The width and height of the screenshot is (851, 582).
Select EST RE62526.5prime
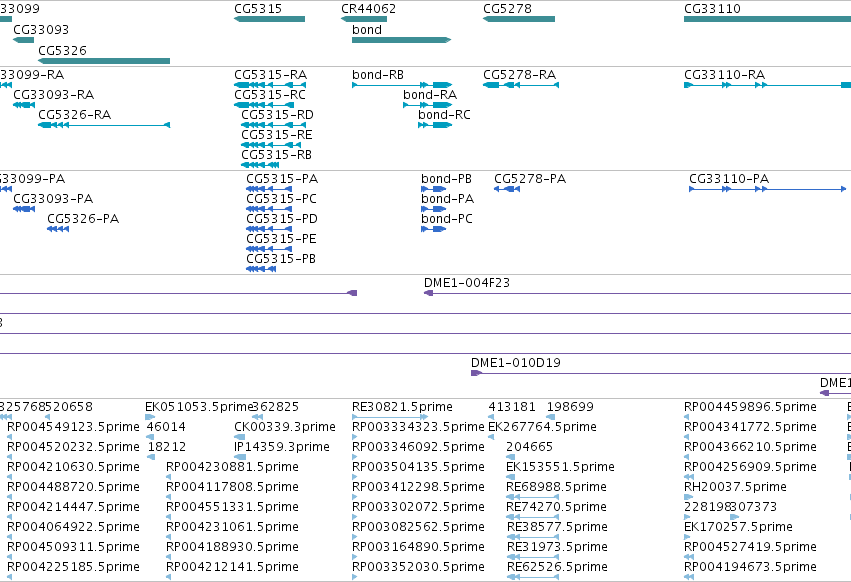[557, 567]
